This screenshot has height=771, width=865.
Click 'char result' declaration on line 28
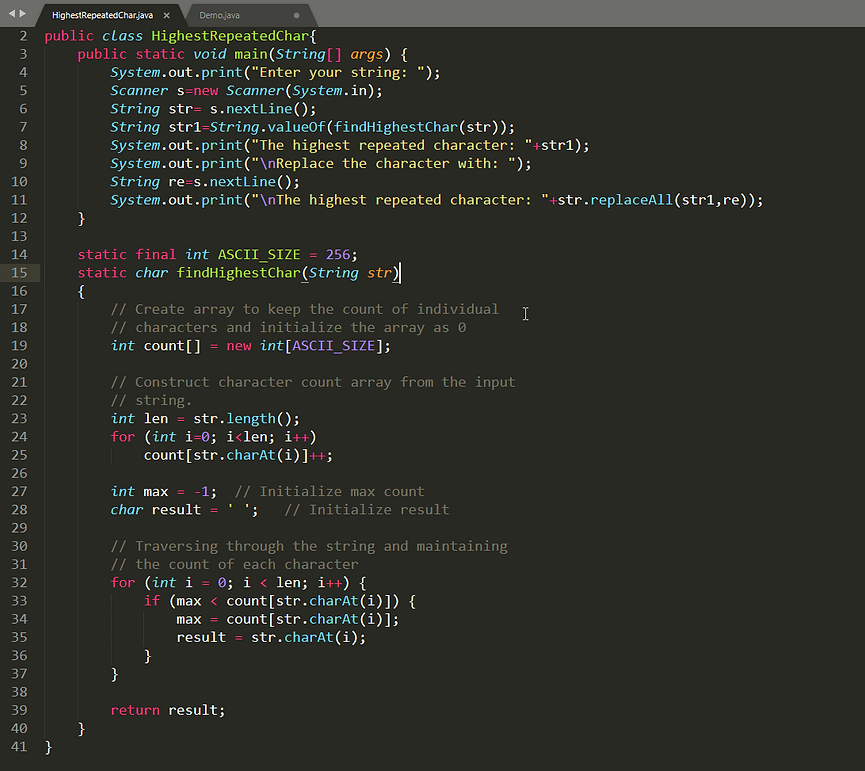(156, 509)
